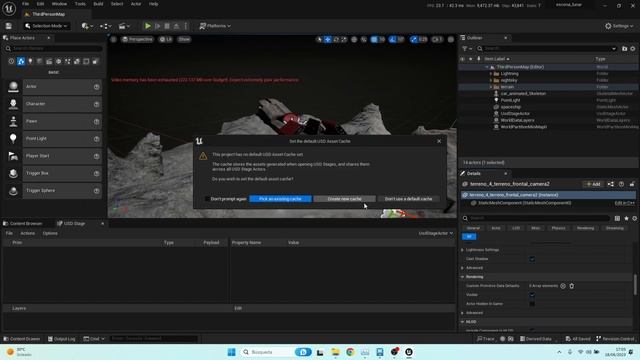
Task: Click the Save current level icon
Action: [x=9, y=26]
